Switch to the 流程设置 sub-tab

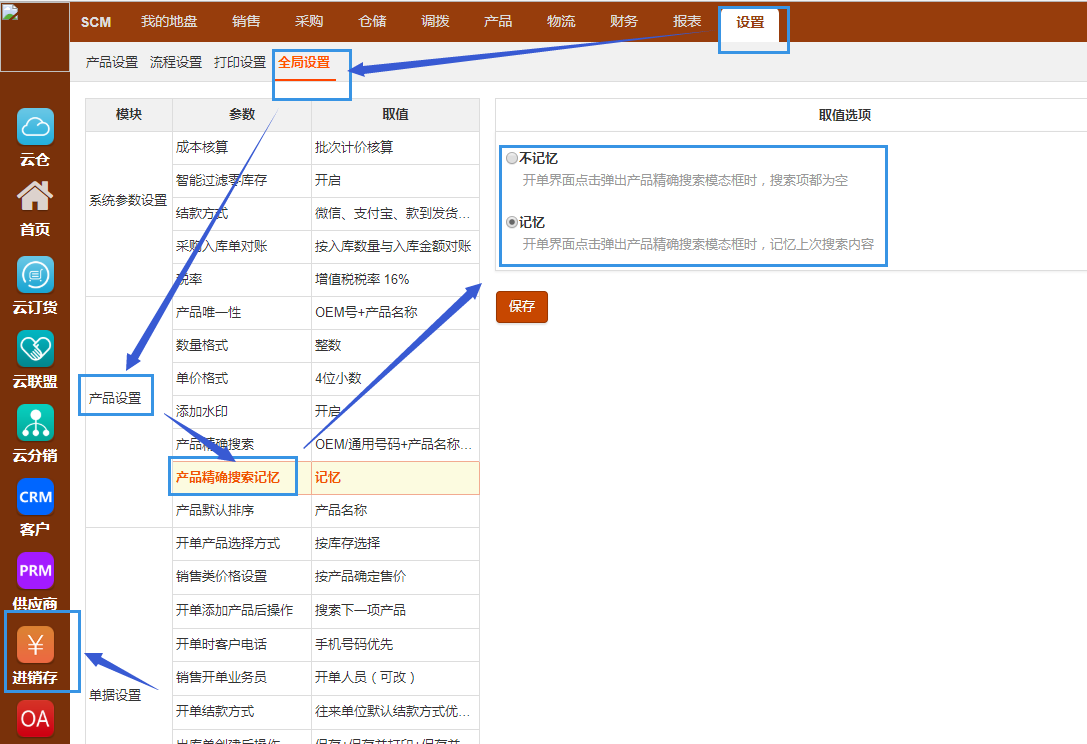176,62
